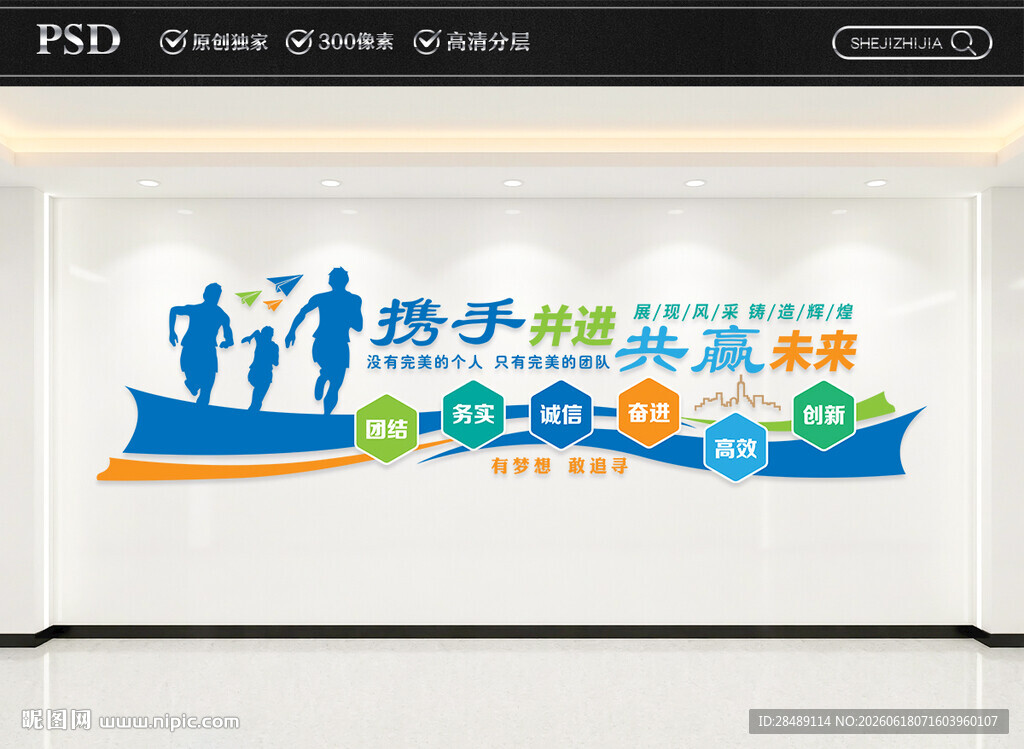1024x749 pixels.
Task: Click the orange 奋进 hexagon
Action: pos(648,413)
